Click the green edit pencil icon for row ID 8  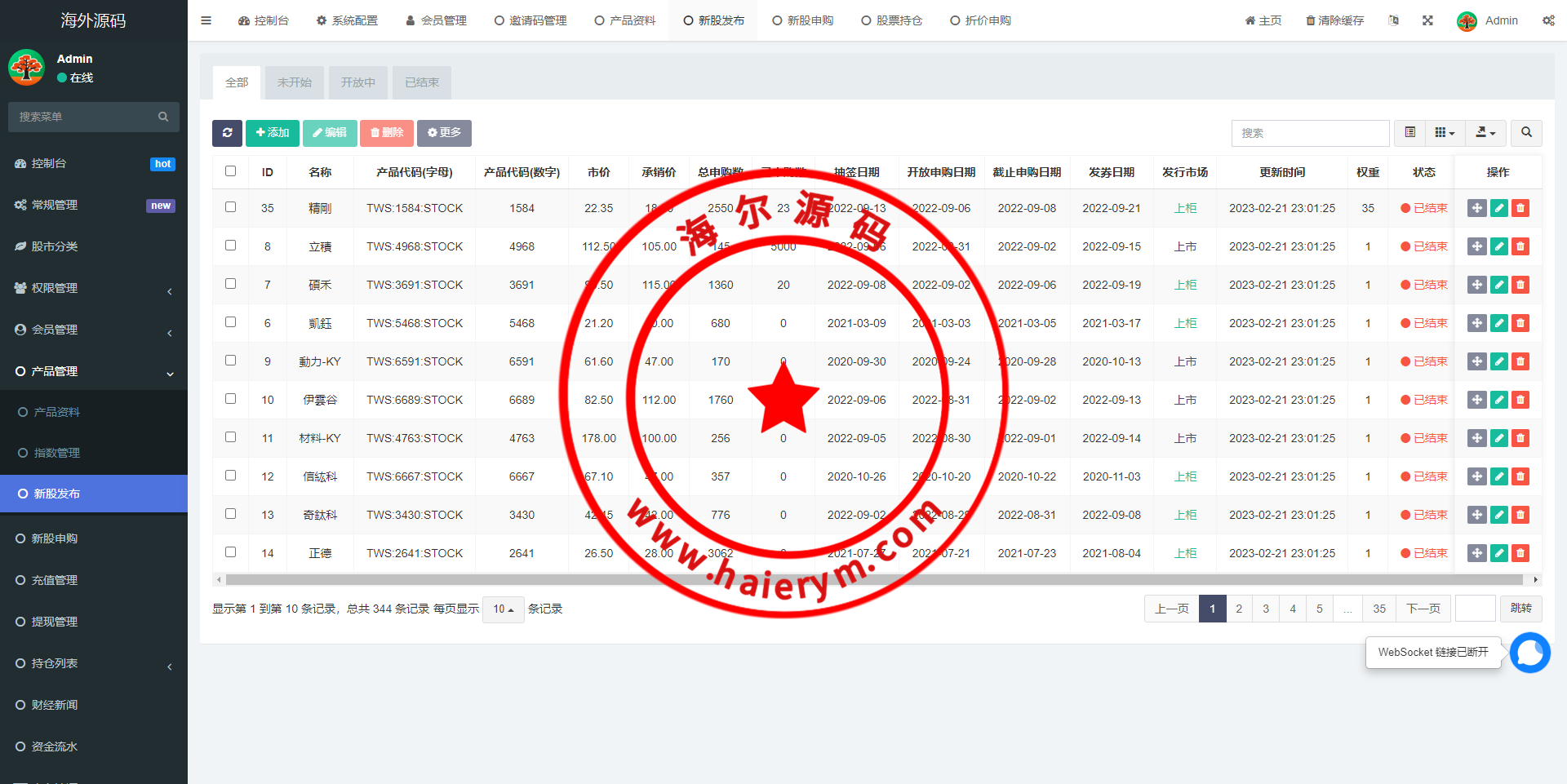click(1498, 246)
